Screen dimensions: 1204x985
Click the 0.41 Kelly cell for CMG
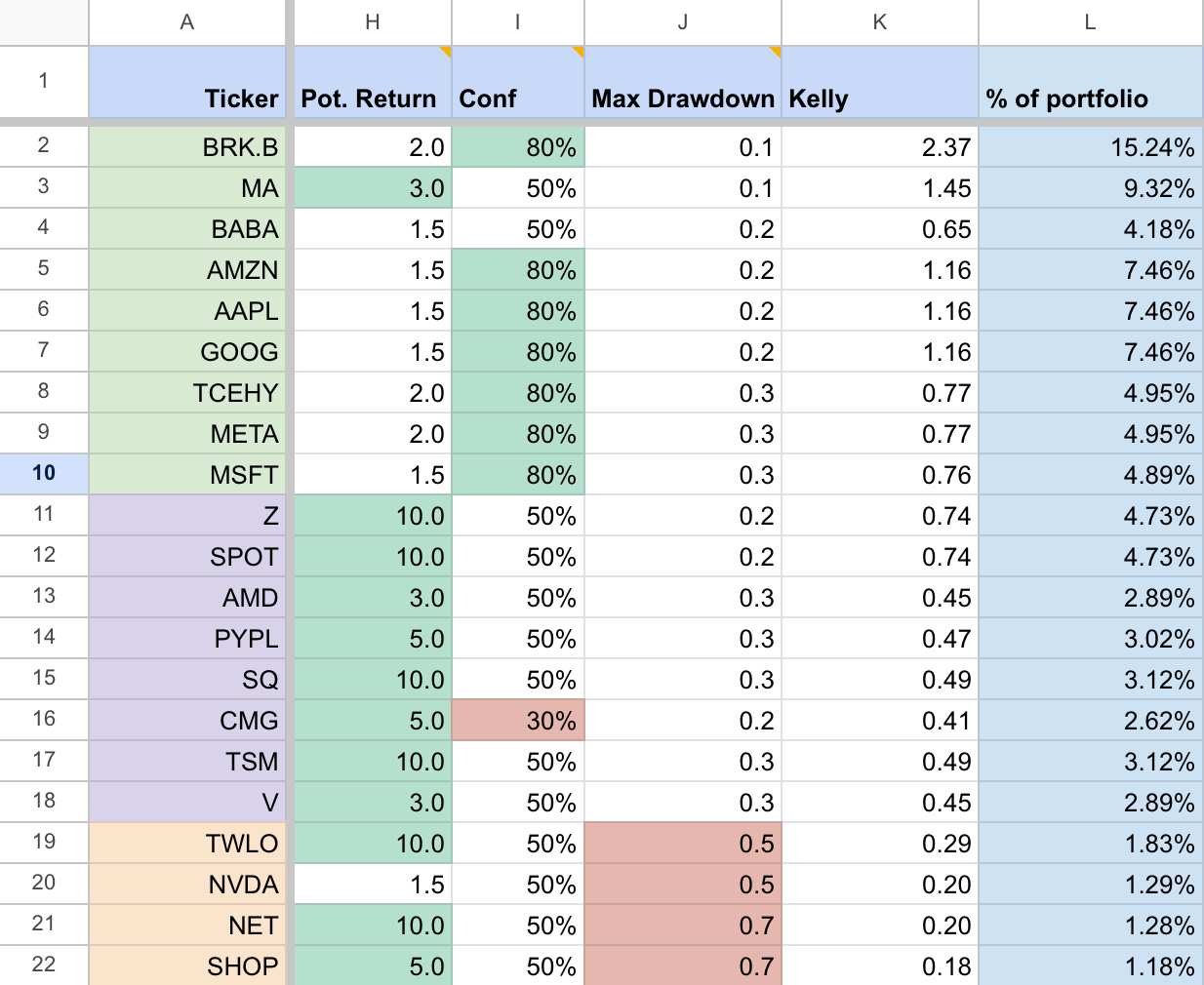tap(880, 721)
